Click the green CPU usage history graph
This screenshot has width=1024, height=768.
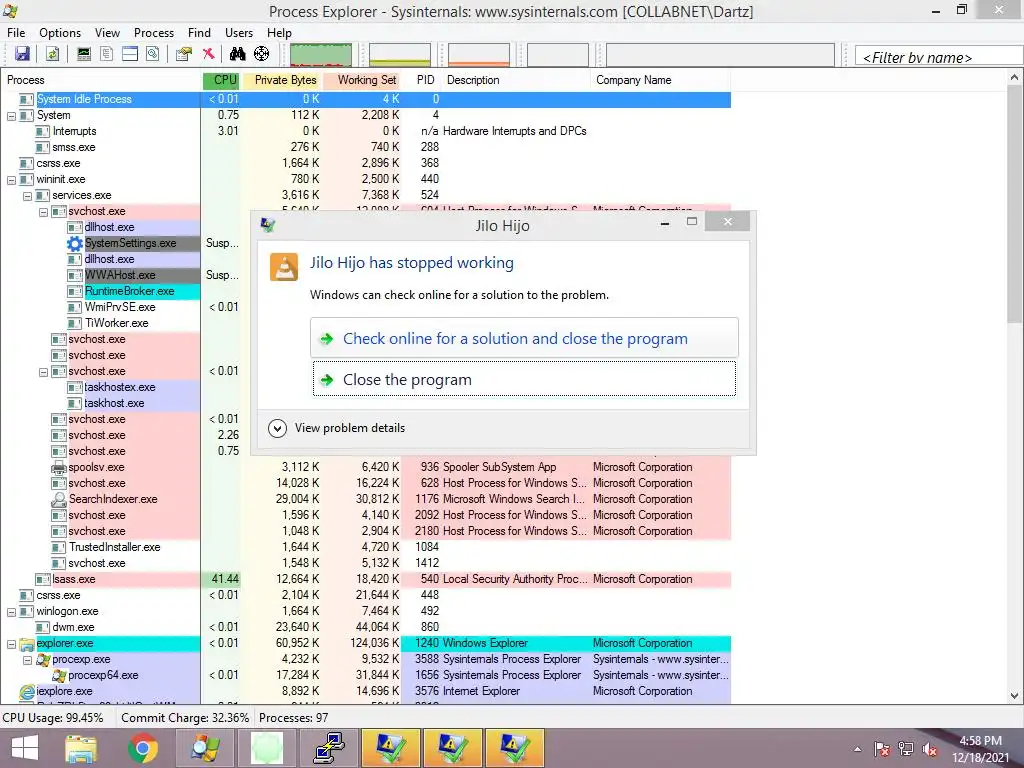321,55
